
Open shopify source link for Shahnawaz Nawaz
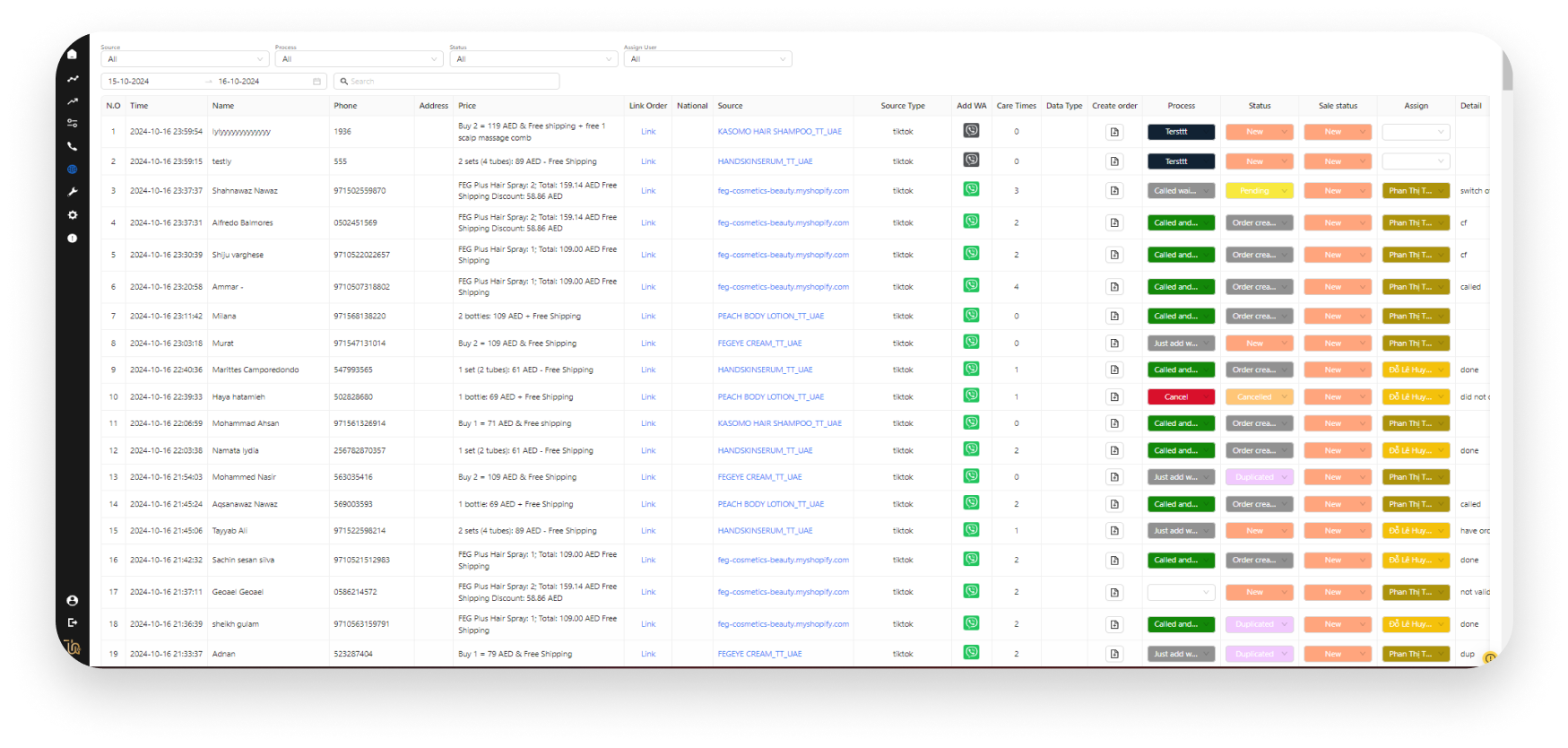pos(784,191)
